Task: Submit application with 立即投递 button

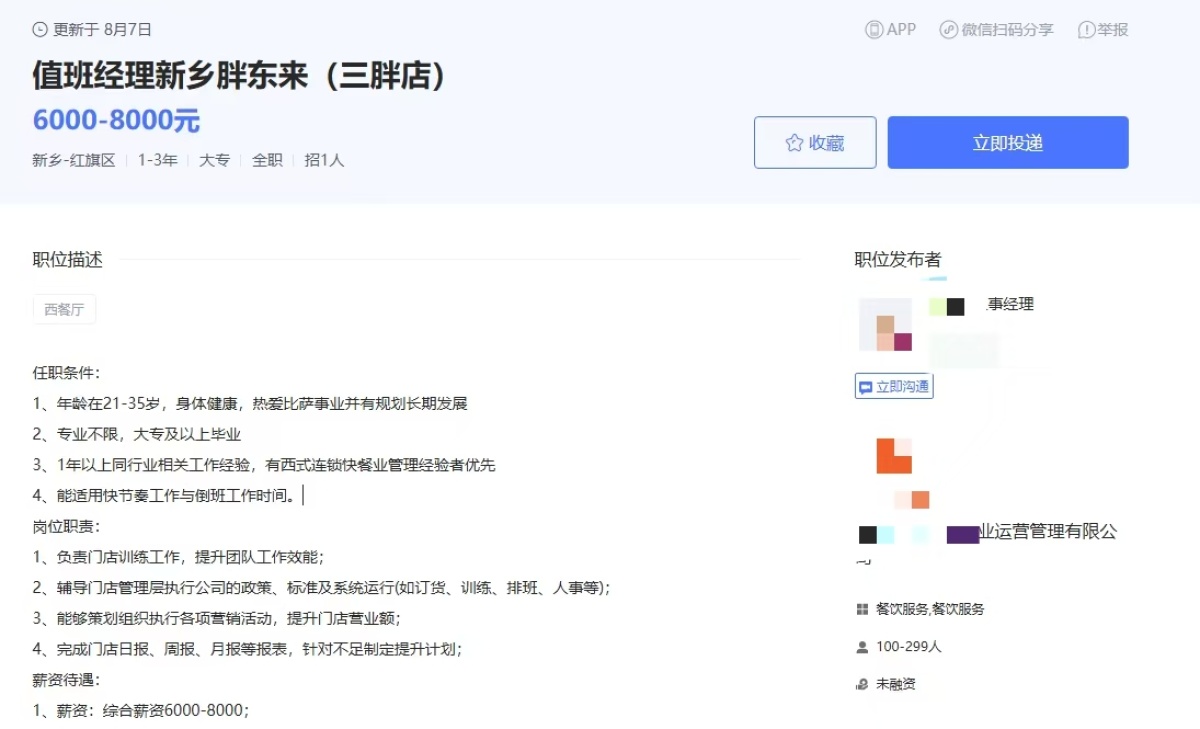Action: tap(1008, 143)
